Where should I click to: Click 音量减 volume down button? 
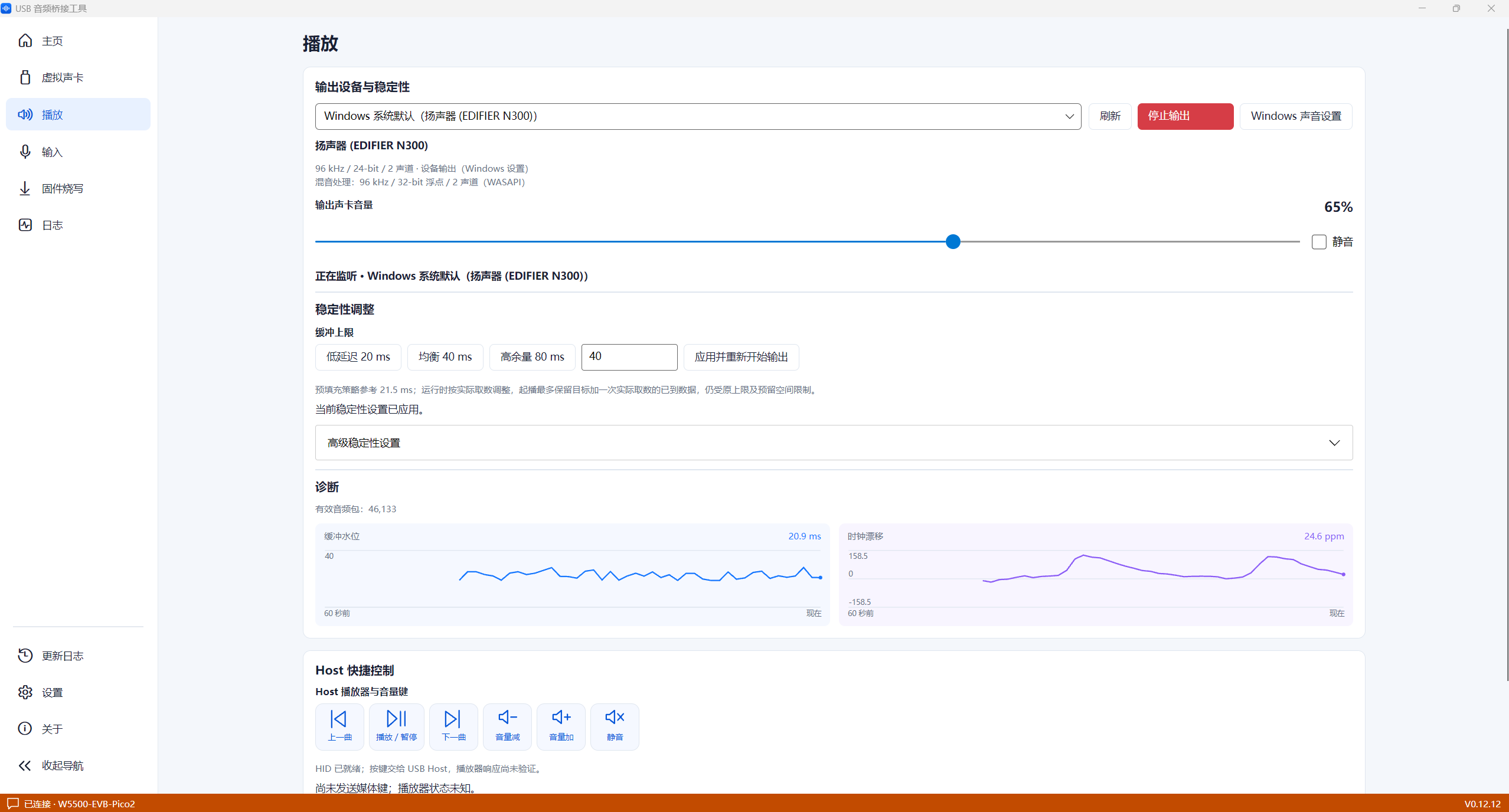tap(507, 726)
